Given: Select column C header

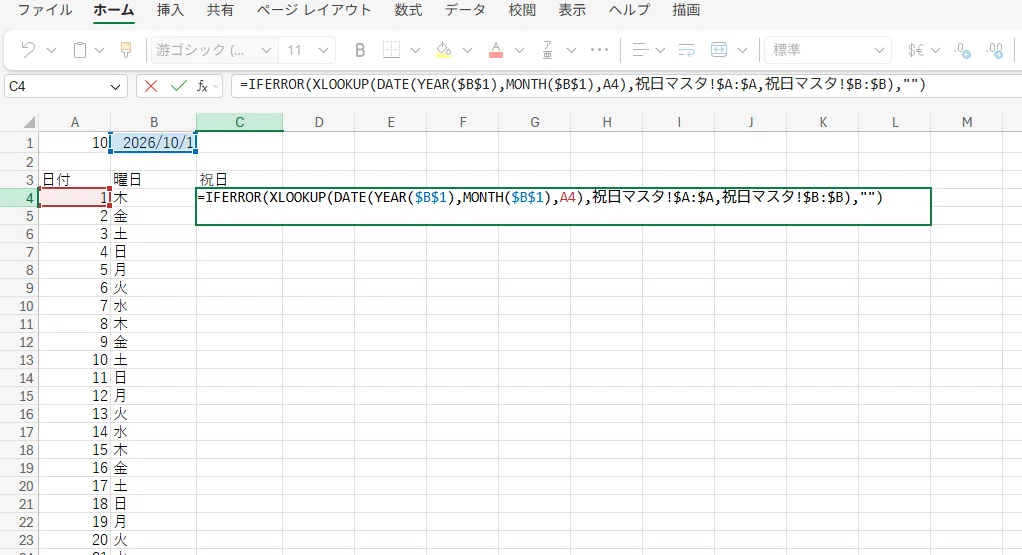Looking at the screenshot, I should coord(239,122).
